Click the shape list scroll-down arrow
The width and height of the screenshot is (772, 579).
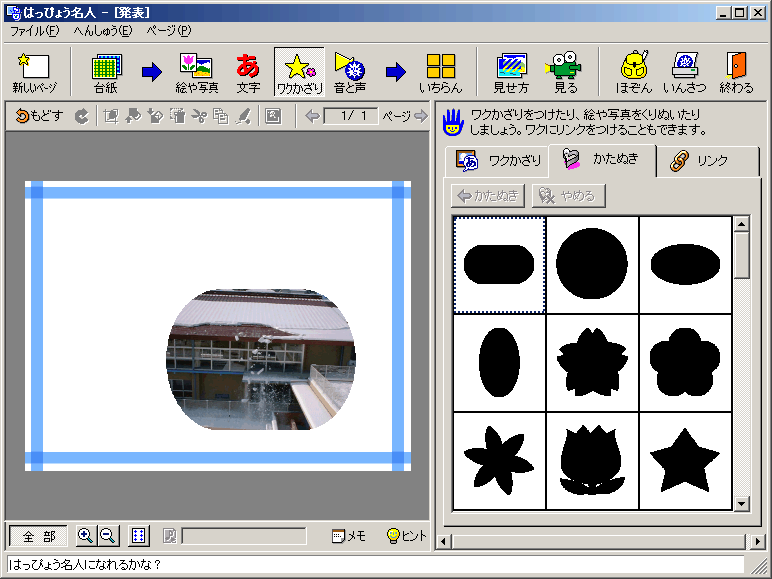coord(741,503)
